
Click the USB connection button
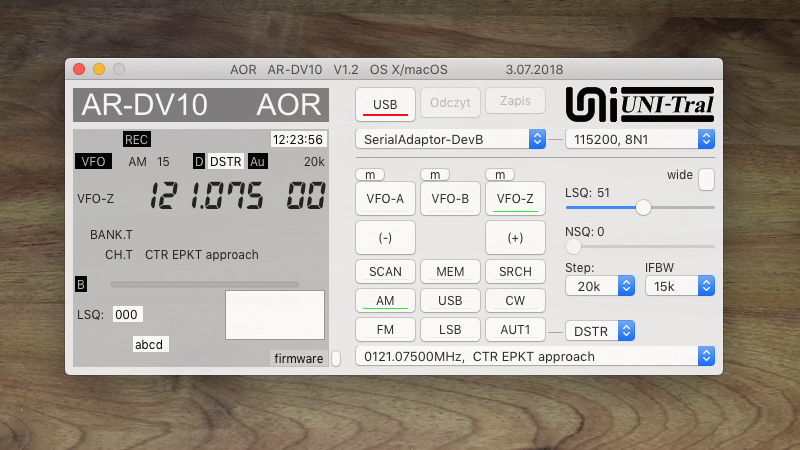(385, 104)
